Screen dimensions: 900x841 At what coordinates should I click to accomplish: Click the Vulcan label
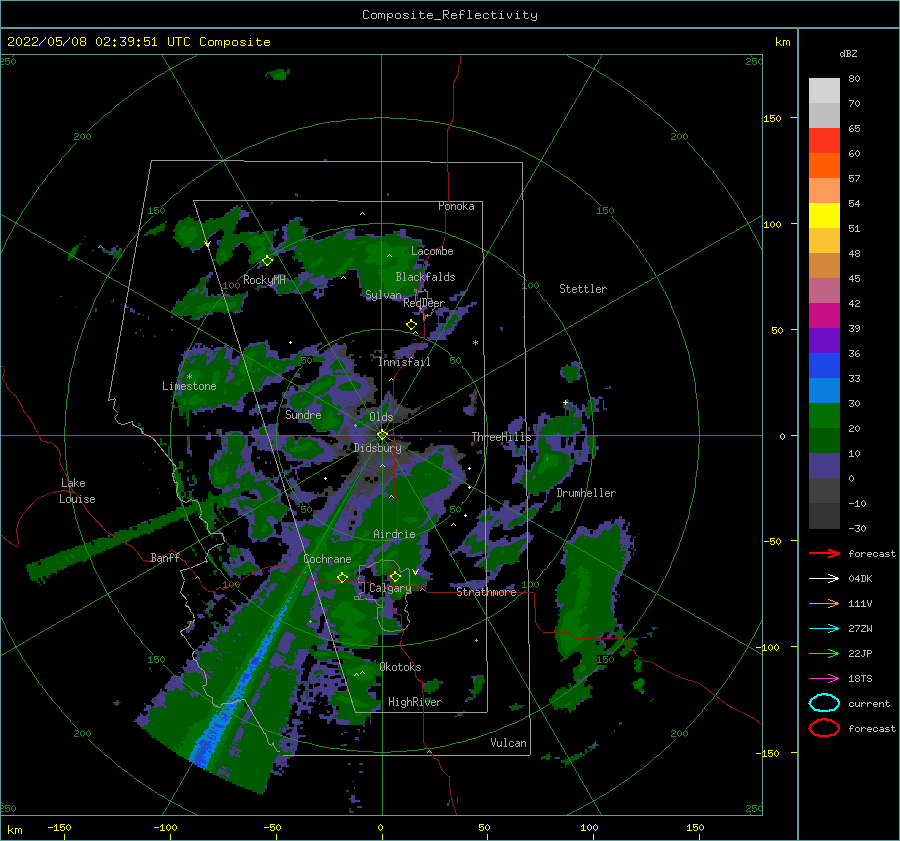[508, 743]
